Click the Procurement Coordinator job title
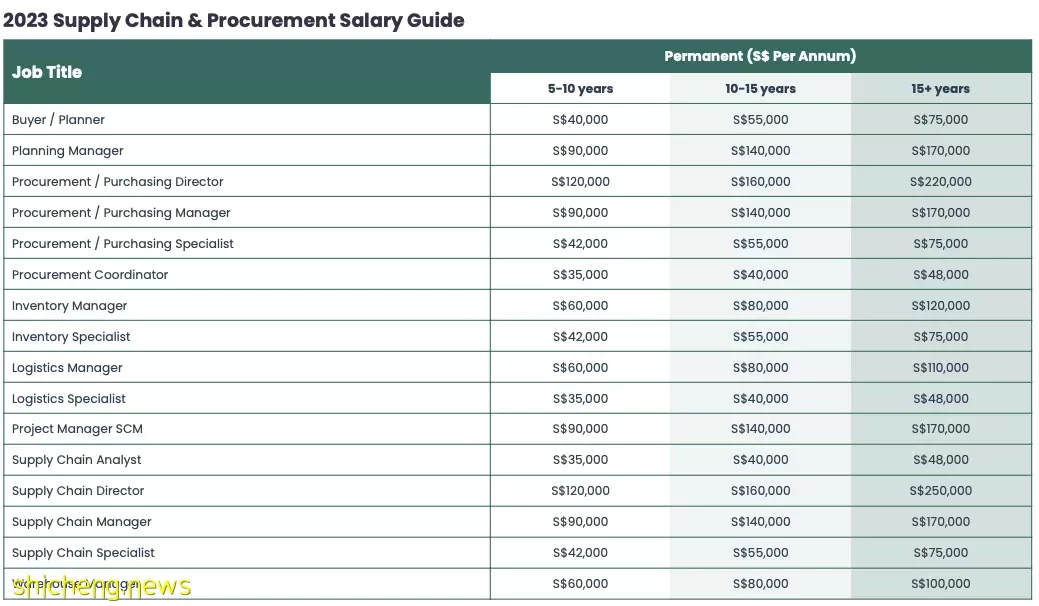The height and width of the screenshot is (606, 1039). click(90, 275)
